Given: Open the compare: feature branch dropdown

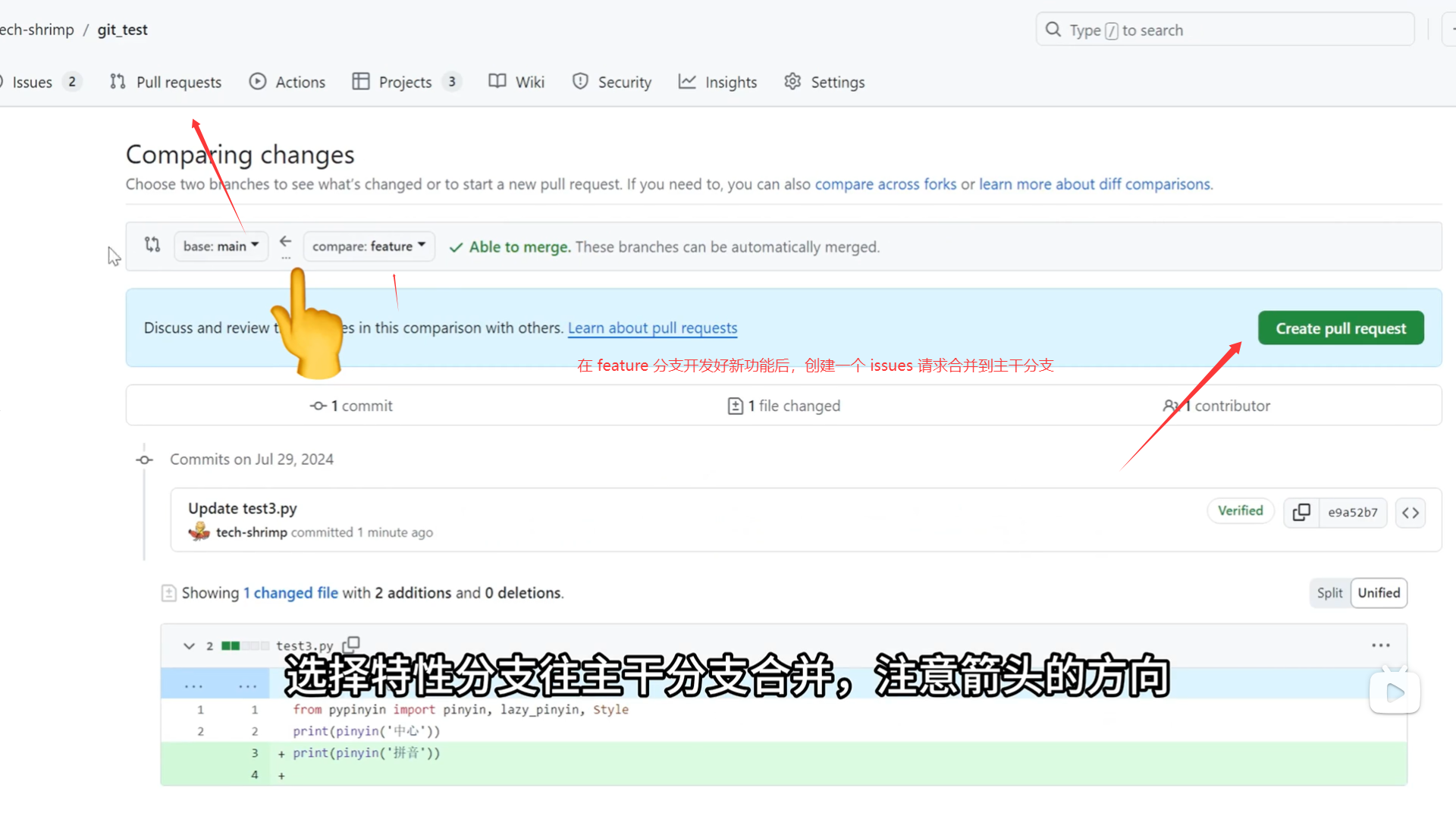Looking at the screenshot, I should tap(369, 246).
